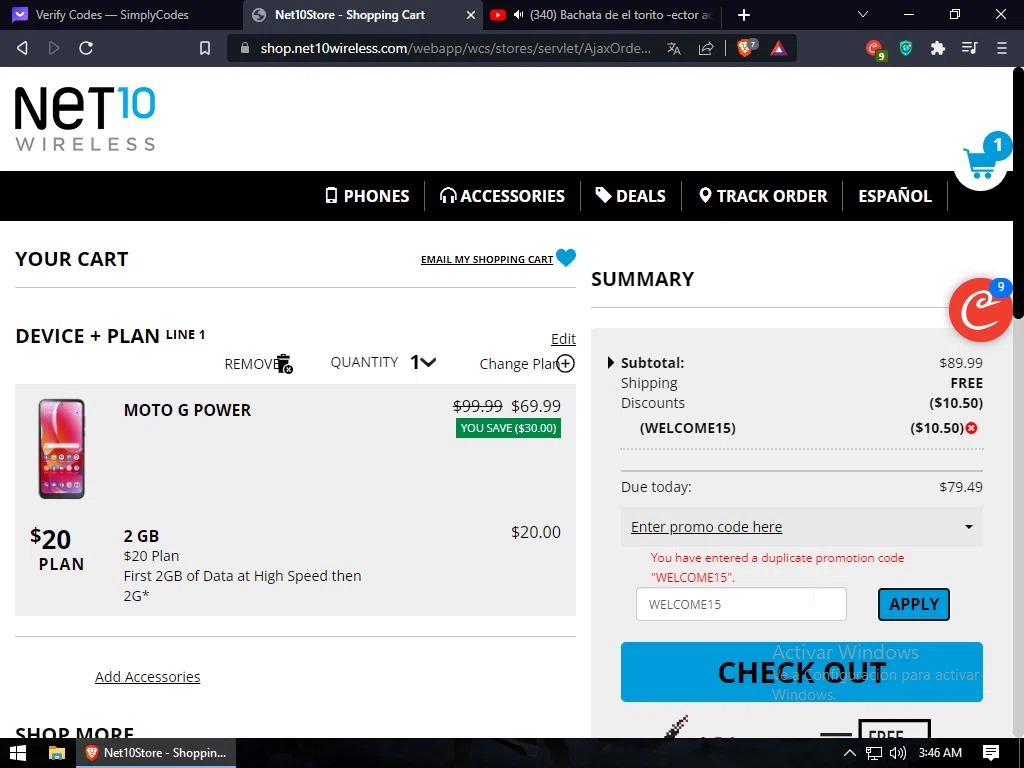The width and height of the screenshot is (1024, 768).
Task: Click the page vertical scrollbar
Action: coord(1017,193)
